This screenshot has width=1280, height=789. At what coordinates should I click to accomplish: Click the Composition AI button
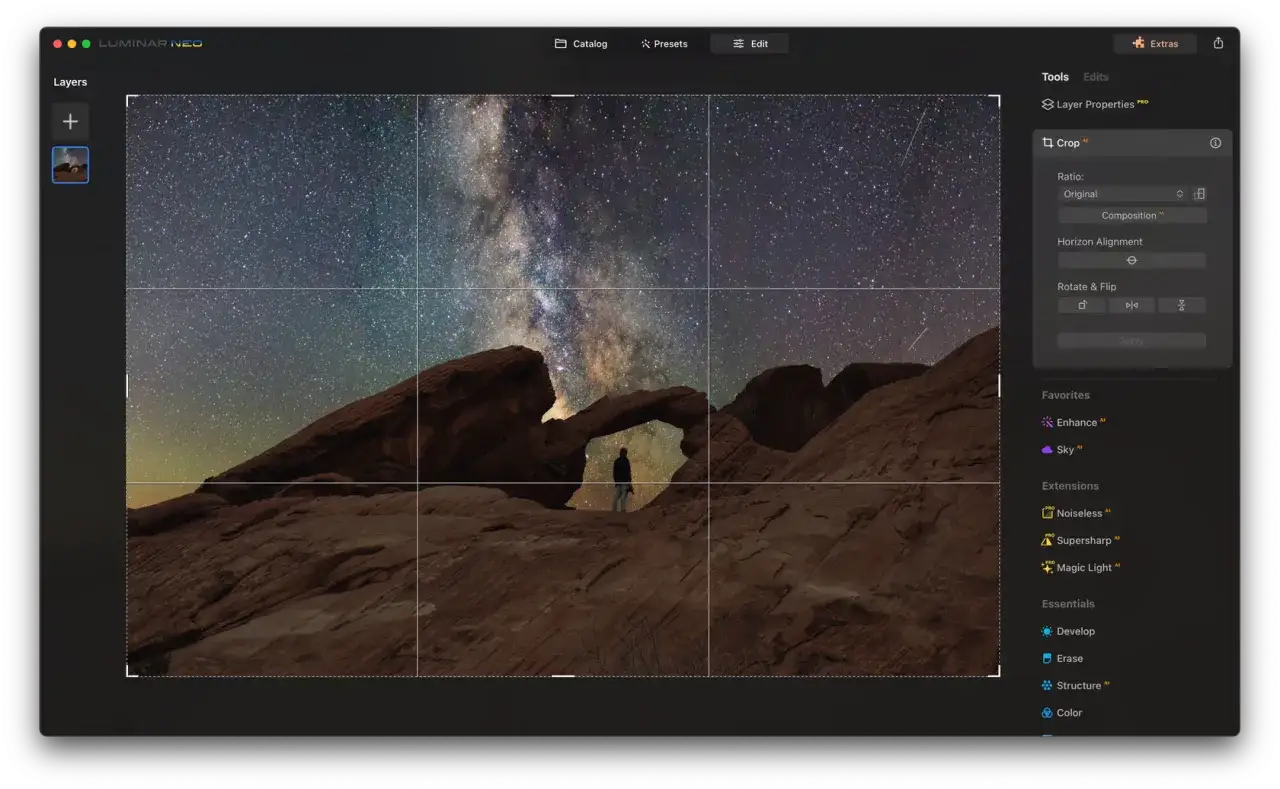point(1131,216)
